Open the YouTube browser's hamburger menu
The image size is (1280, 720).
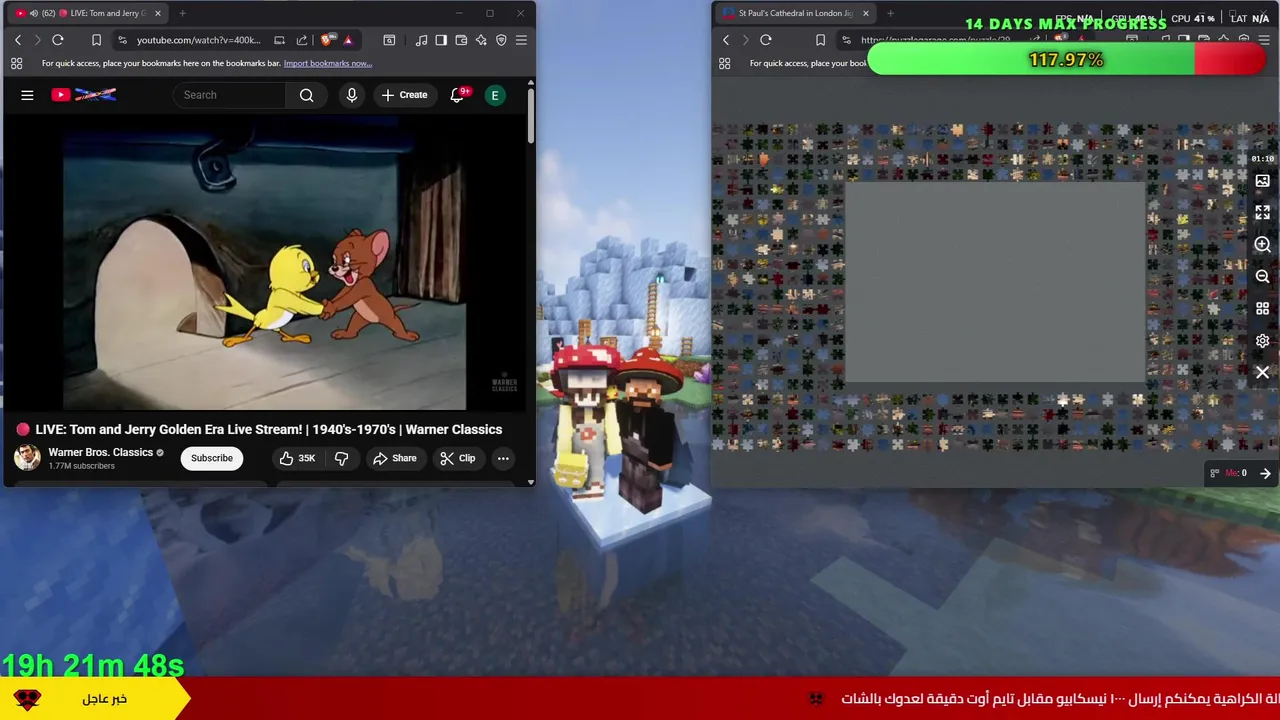coord(521,40)
